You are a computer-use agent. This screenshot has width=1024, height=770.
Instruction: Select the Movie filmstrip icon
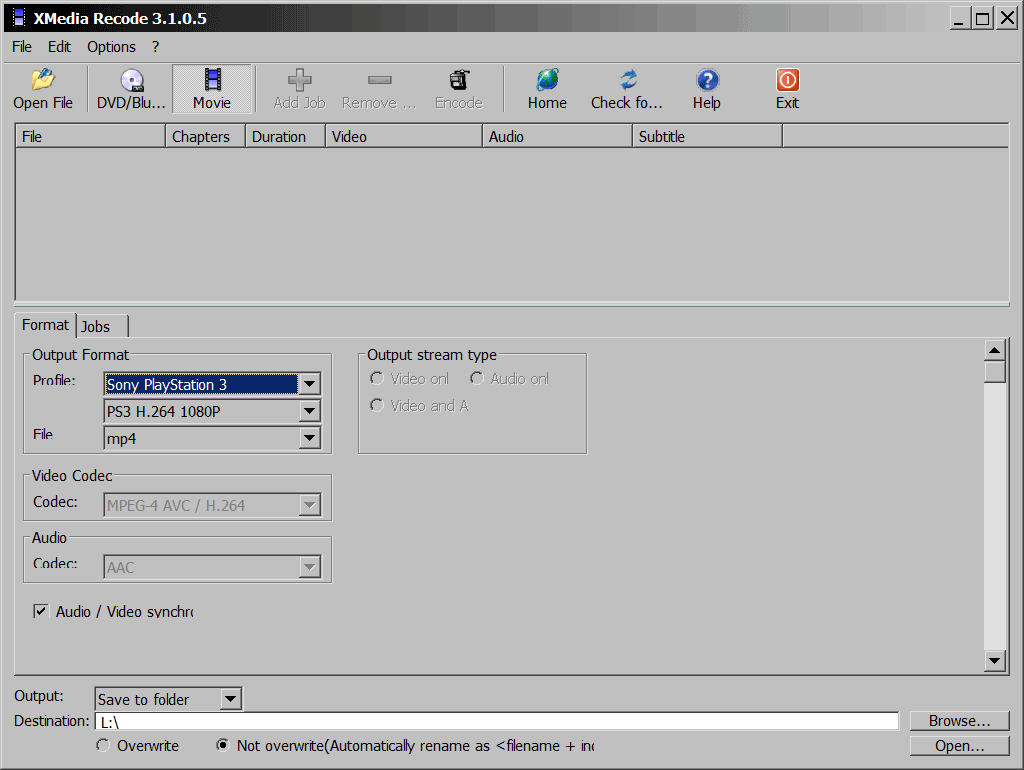212,81
